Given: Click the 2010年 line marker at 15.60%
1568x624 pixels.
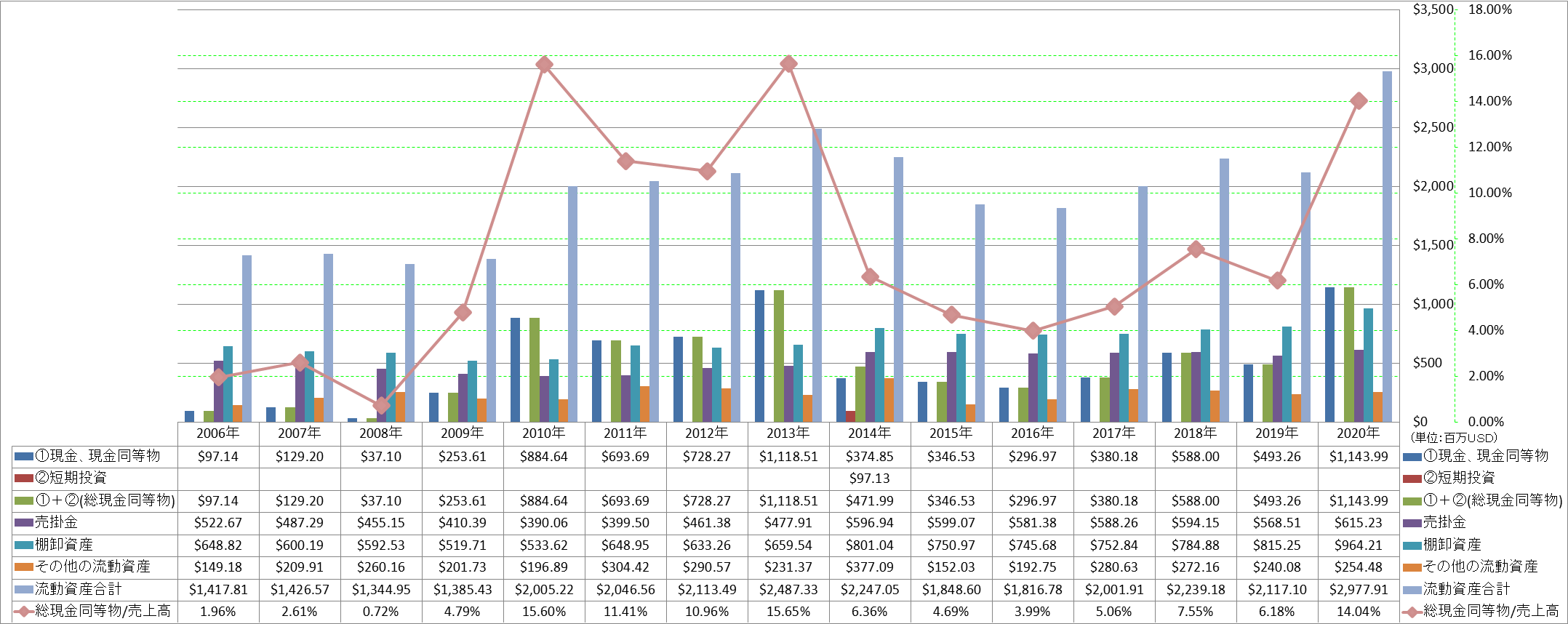Looking at the screenshot, I should 544,65.
